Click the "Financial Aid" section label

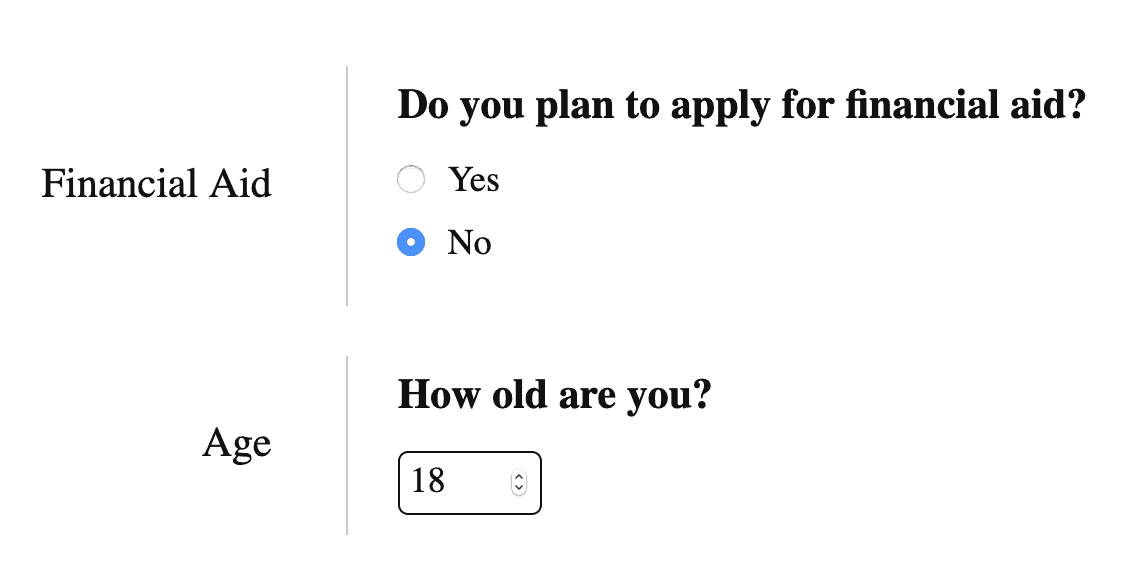[x=156, y=184]
